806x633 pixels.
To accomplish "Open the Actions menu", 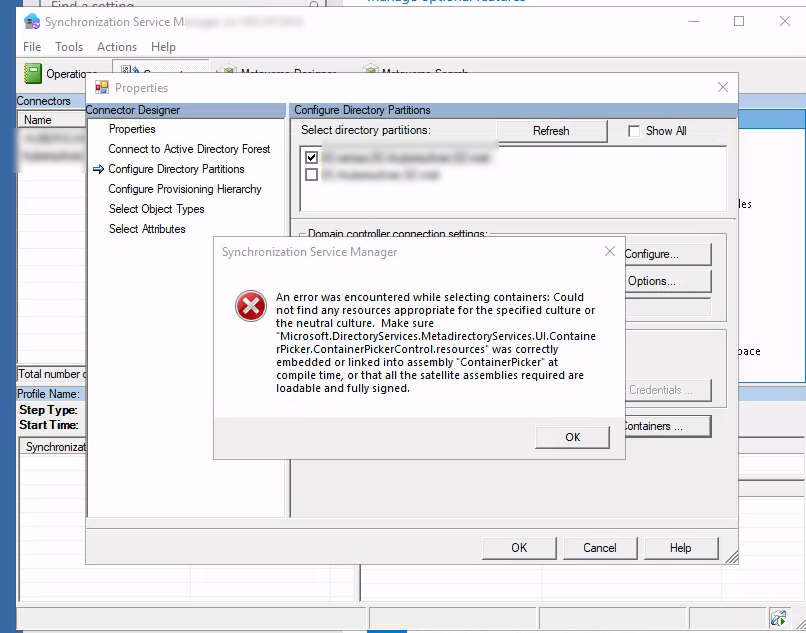I will tap(117, 47).
